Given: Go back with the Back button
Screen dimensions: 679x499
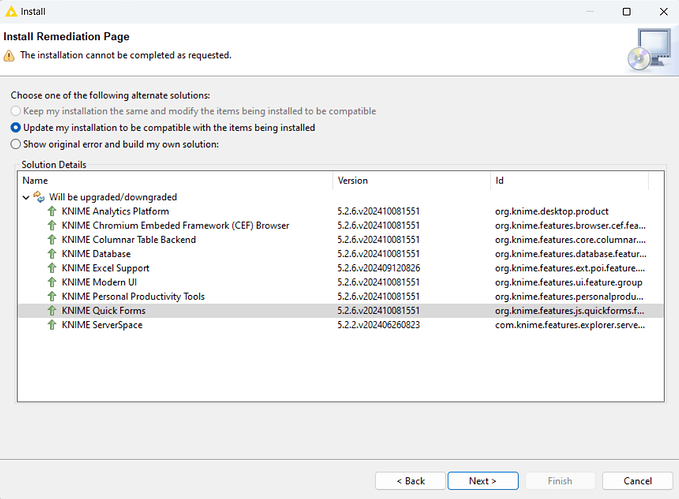Looking at the screenshot, I should click(x=410, y=481).
